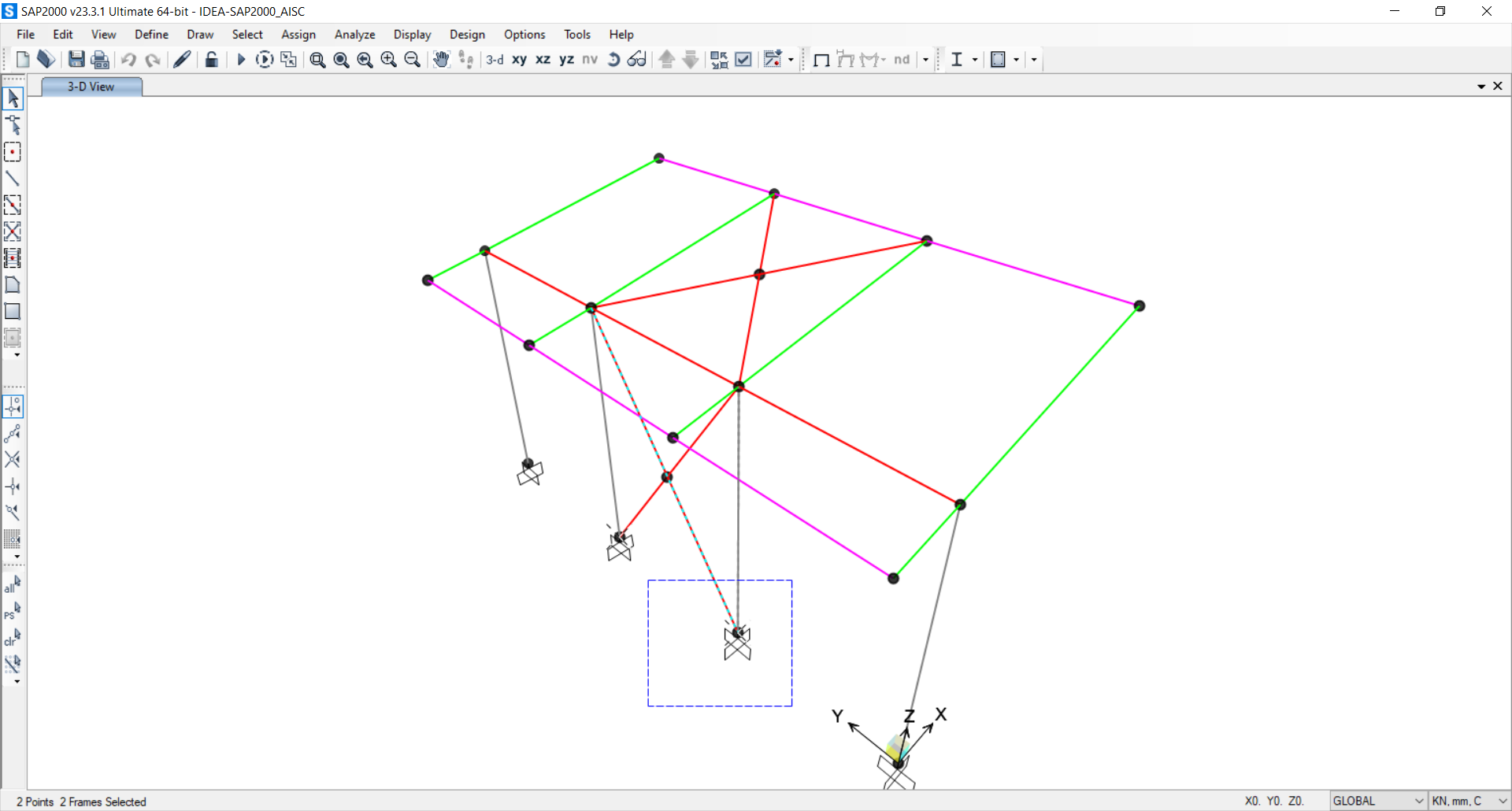This screenshot has width=1512, height=811.
Task: Save the model using the disk icon
Action: 76,59
